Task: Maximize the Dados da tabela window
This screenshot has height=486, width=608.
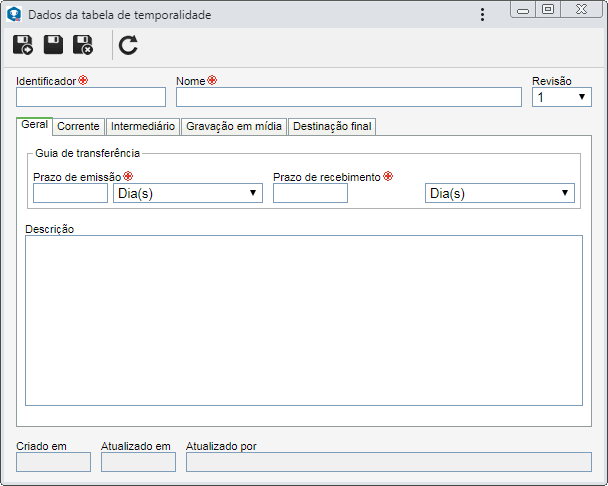Action: [x=548, y=9]
